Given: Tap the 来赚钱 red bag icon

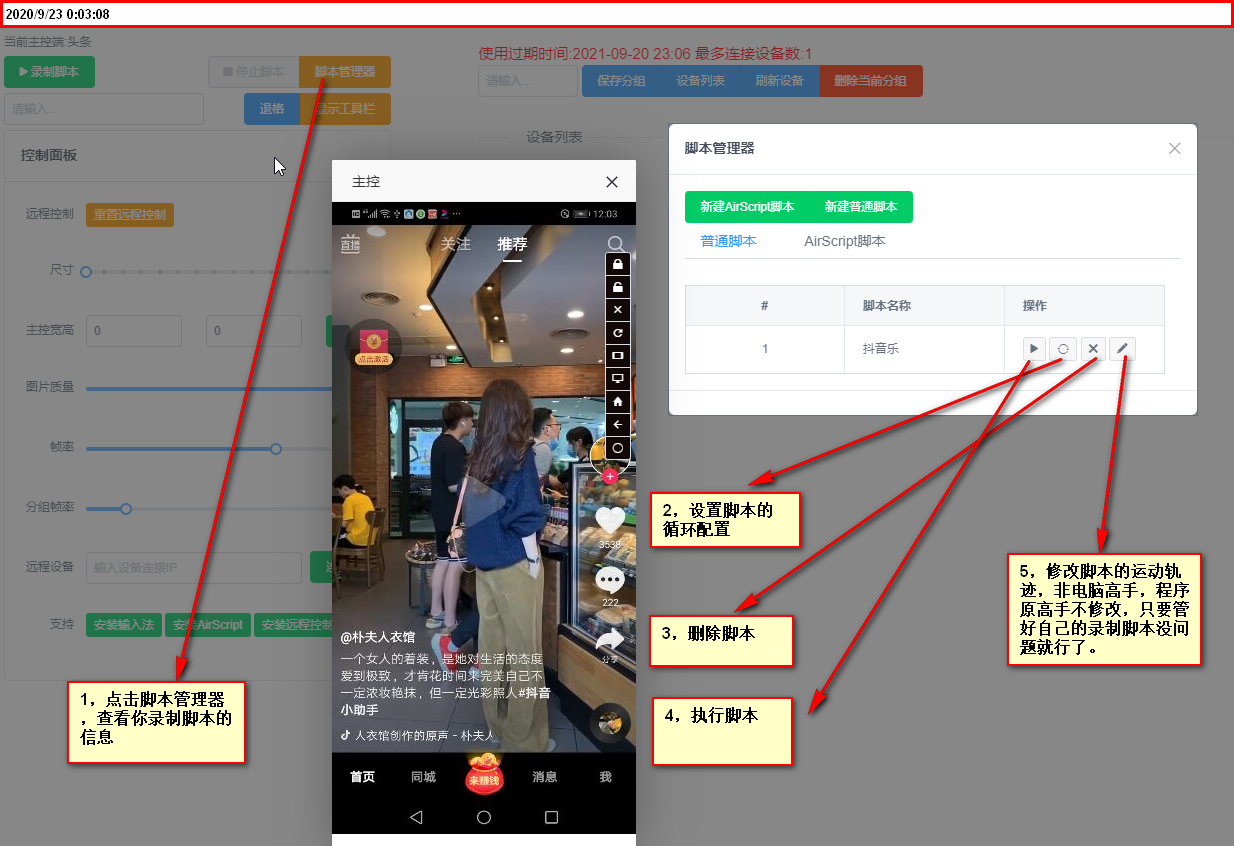Looking at the screenshot, I should point(485,774).
